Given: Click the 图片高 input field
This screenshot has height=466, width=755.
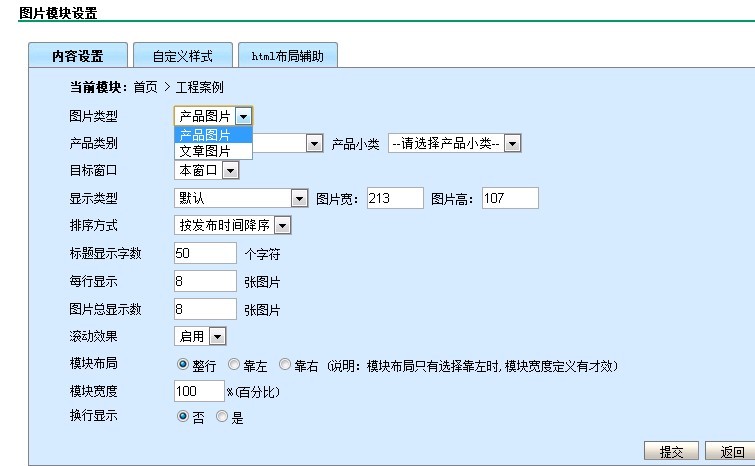Looking at the screenshot, I should click(510, 198).
